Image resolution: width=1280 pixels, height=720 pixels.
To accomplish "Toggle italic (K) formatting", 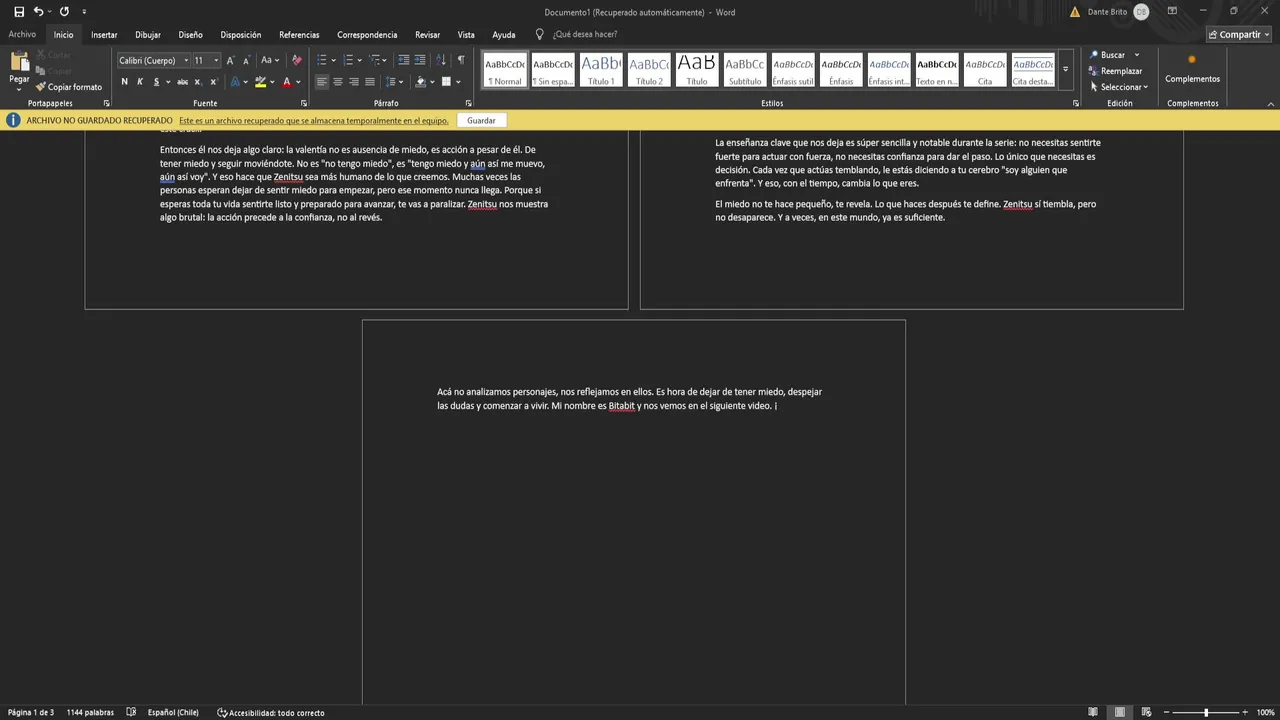I will [140, 82].
